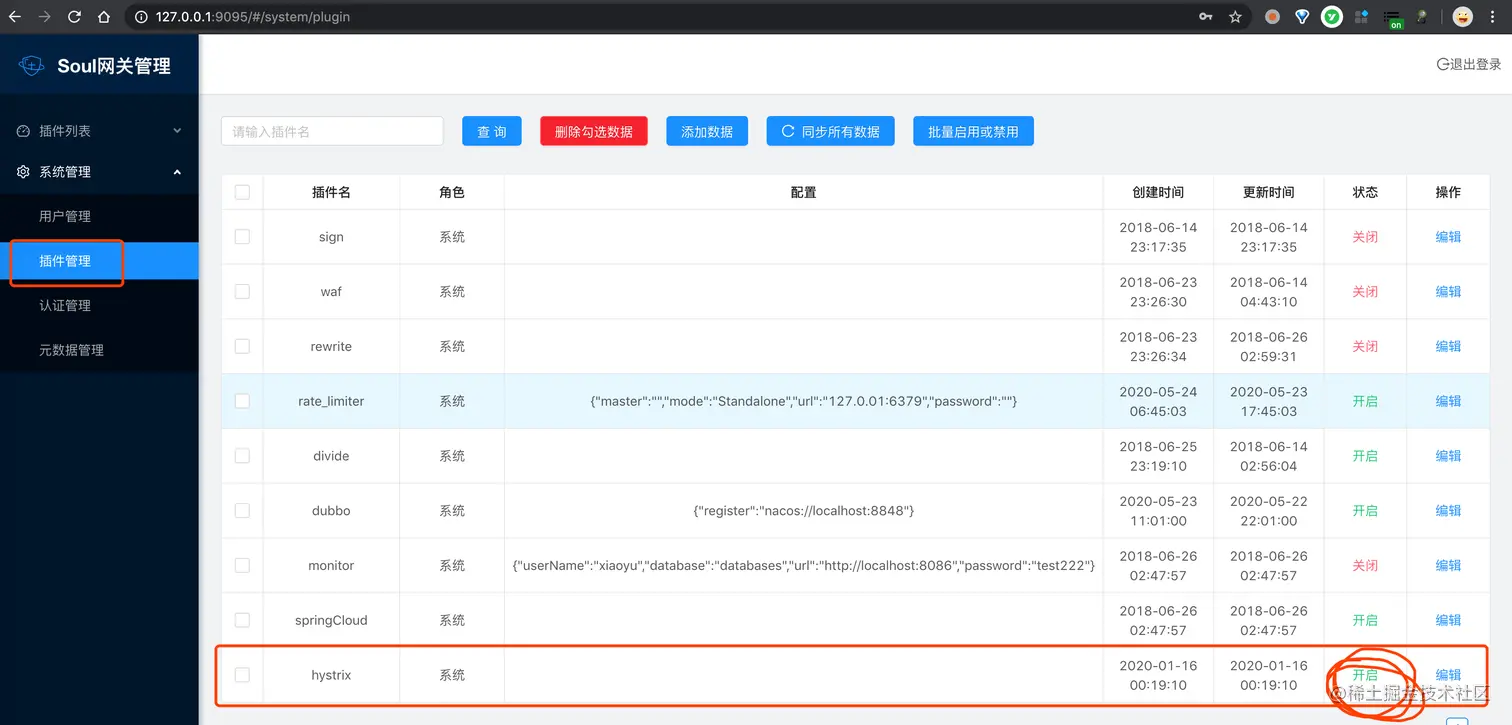
Task: Check the springCloud row checkbox
Action: pos(242,620)
